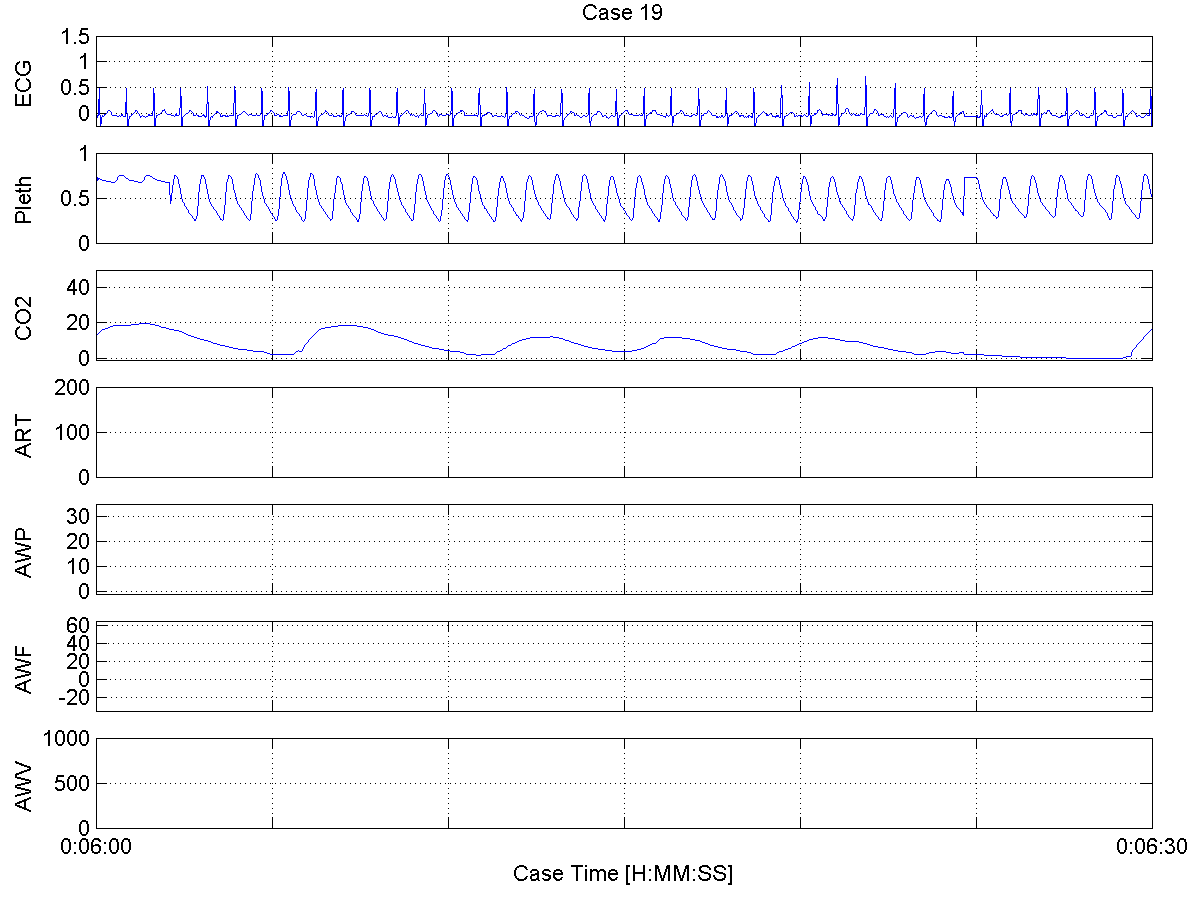The image size is (1200, 900).
Task: Click the "Case Time [H:MM:SS]" x-axis label
Action: (623, 873)
